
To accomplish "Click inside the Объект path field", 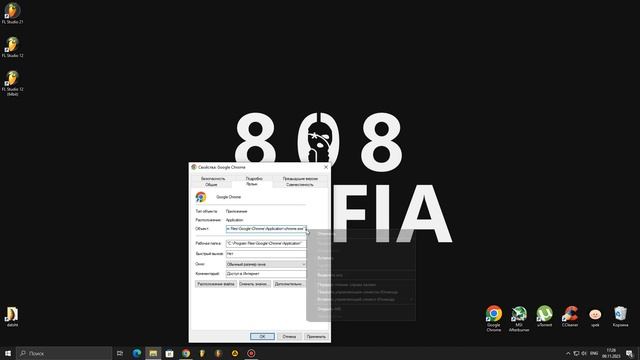I will click(266, 229).
